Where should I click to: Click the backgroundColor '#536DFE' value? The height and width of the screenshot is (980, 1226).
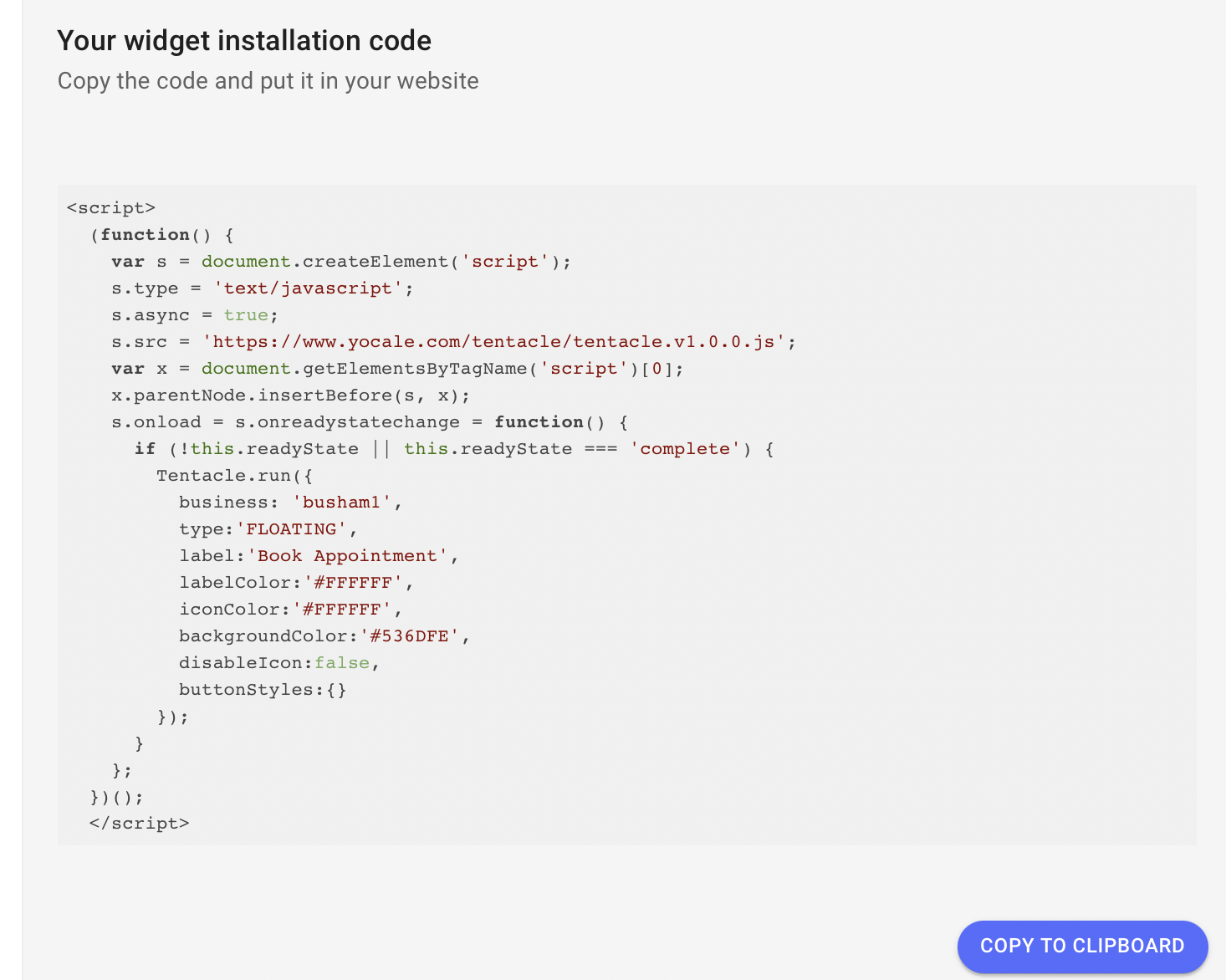click(x=409, y=636)
